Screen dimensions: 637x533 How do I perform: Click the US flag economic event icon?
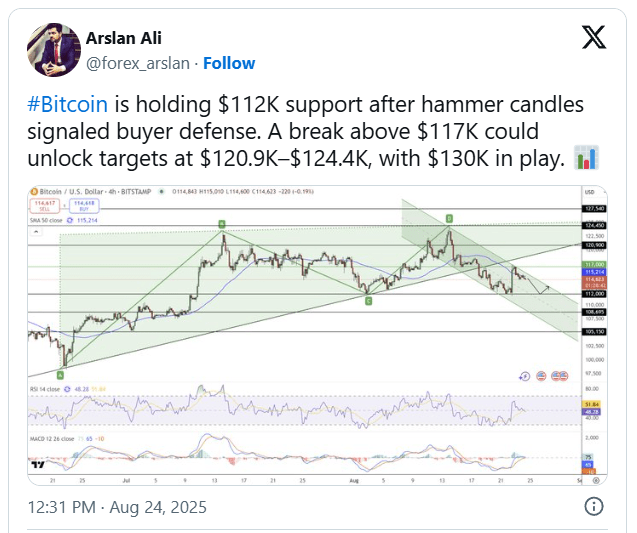[x=541, y=376]
